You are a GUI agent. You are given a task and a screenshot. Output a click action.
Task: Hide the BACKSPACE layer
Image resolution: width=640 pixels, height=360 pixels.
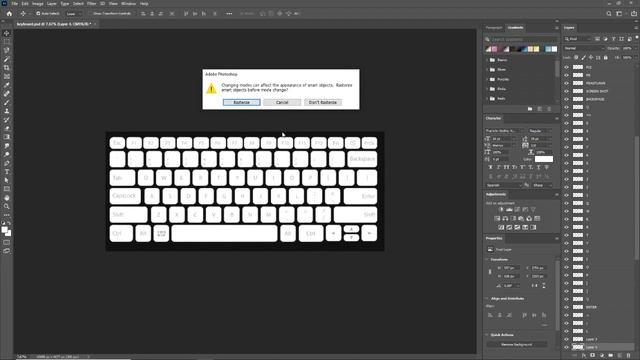[x=567, y=99]
